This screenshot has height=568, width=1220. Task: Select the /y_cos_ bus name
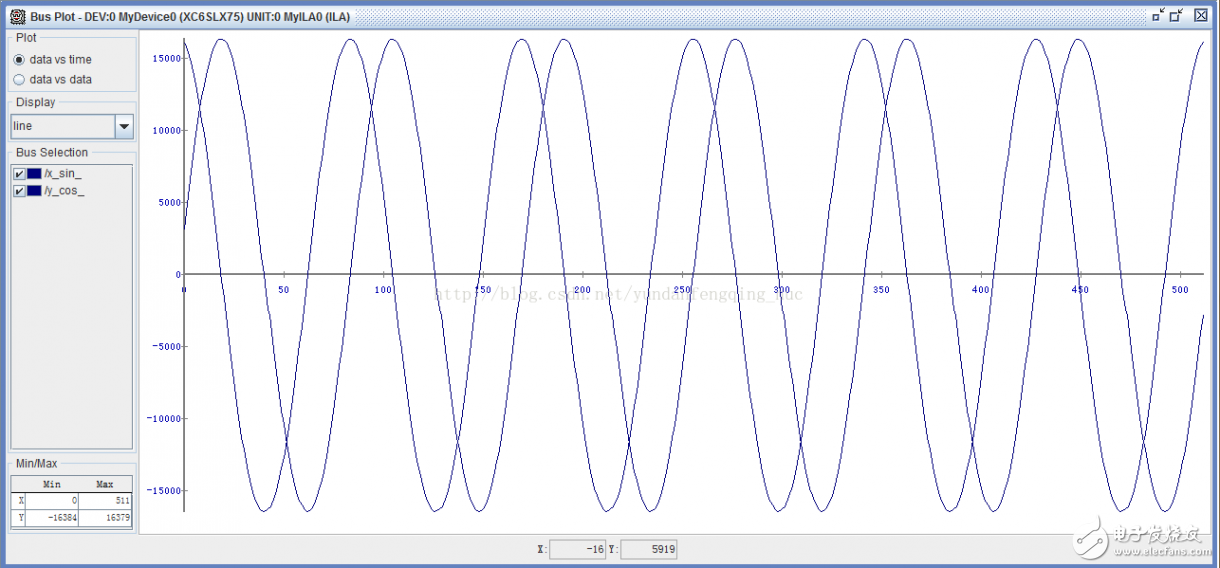65,191
